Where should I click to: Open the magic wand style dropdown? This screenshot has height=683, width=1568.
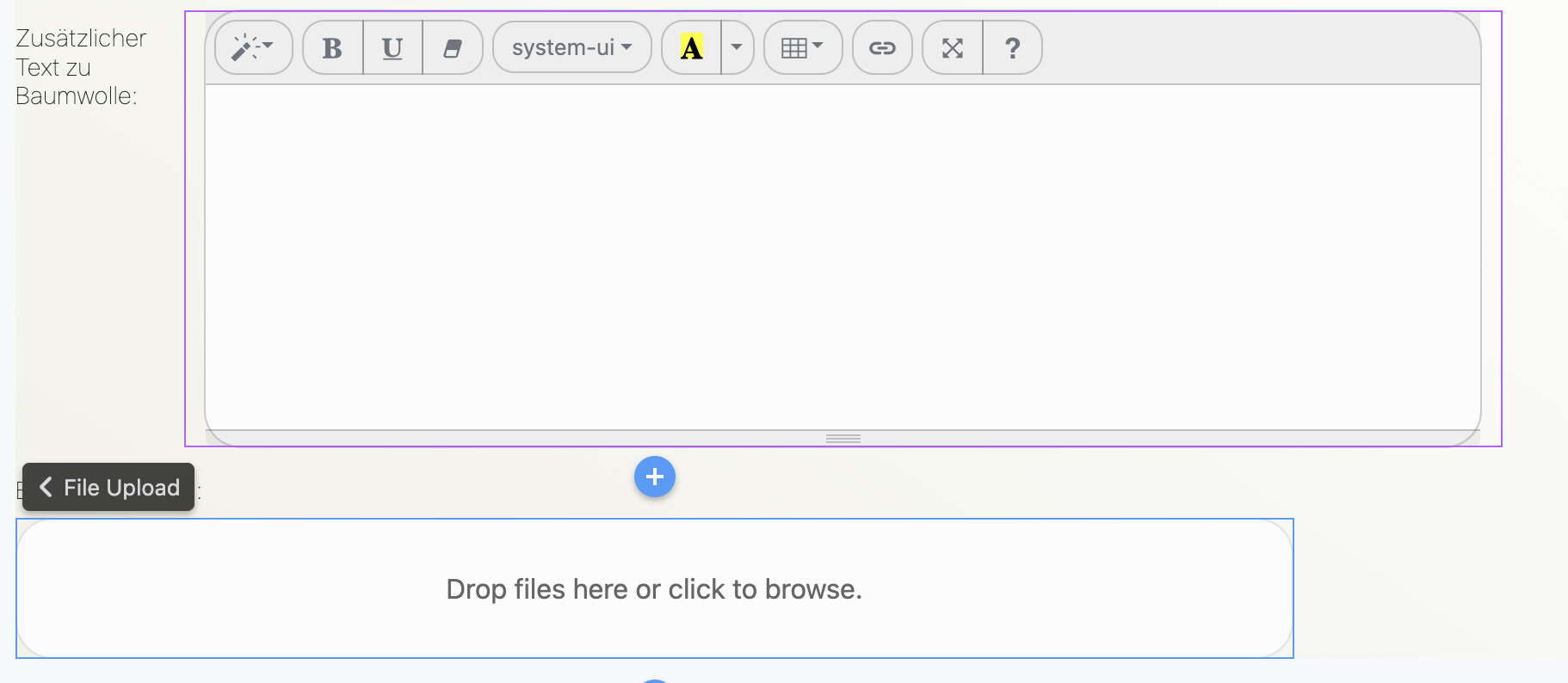[x=253, y=47]
